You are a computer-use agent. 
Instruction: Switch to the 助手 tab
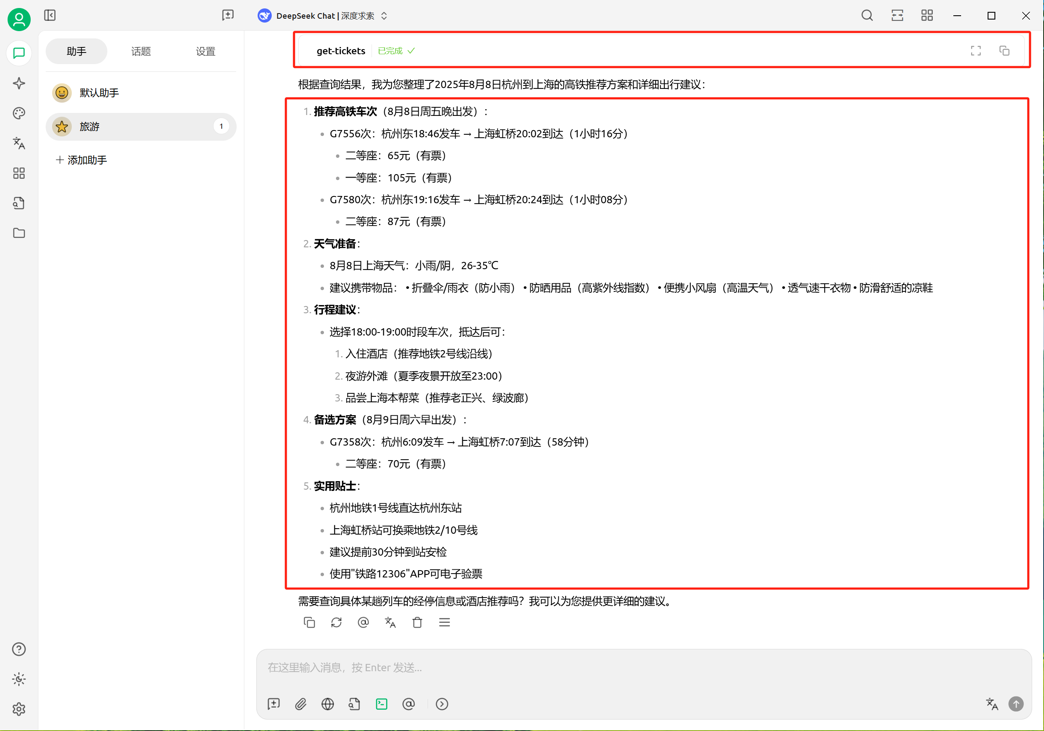coord(76,51)
